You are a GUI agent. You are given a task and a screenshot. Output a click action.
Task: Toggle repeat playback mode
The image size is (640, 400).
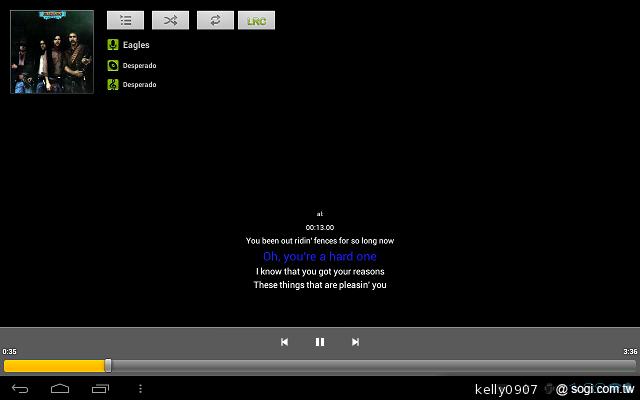click(x=215, y=20)
